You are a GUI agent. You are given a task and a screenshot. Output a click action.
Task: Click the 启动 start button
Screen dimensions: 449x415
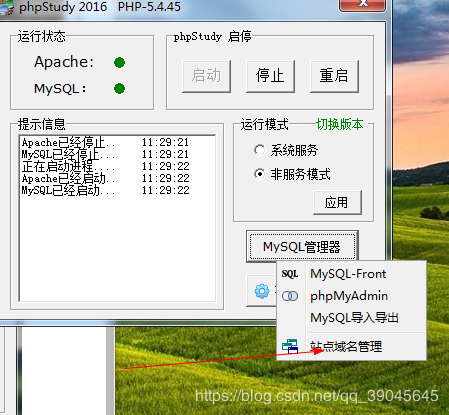coord(206,76)
